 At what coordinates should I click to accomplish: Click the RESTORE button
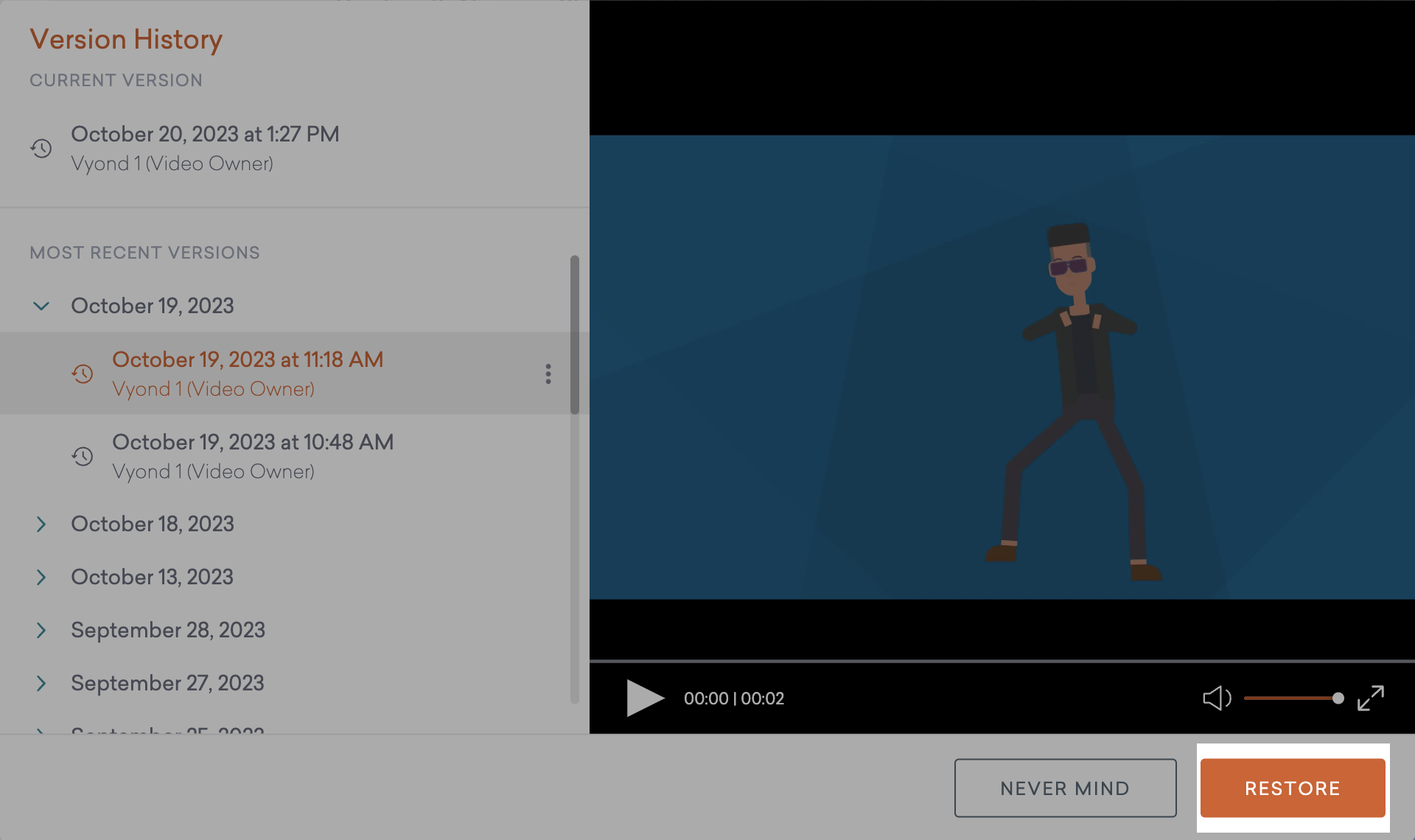click(1293, 788)
